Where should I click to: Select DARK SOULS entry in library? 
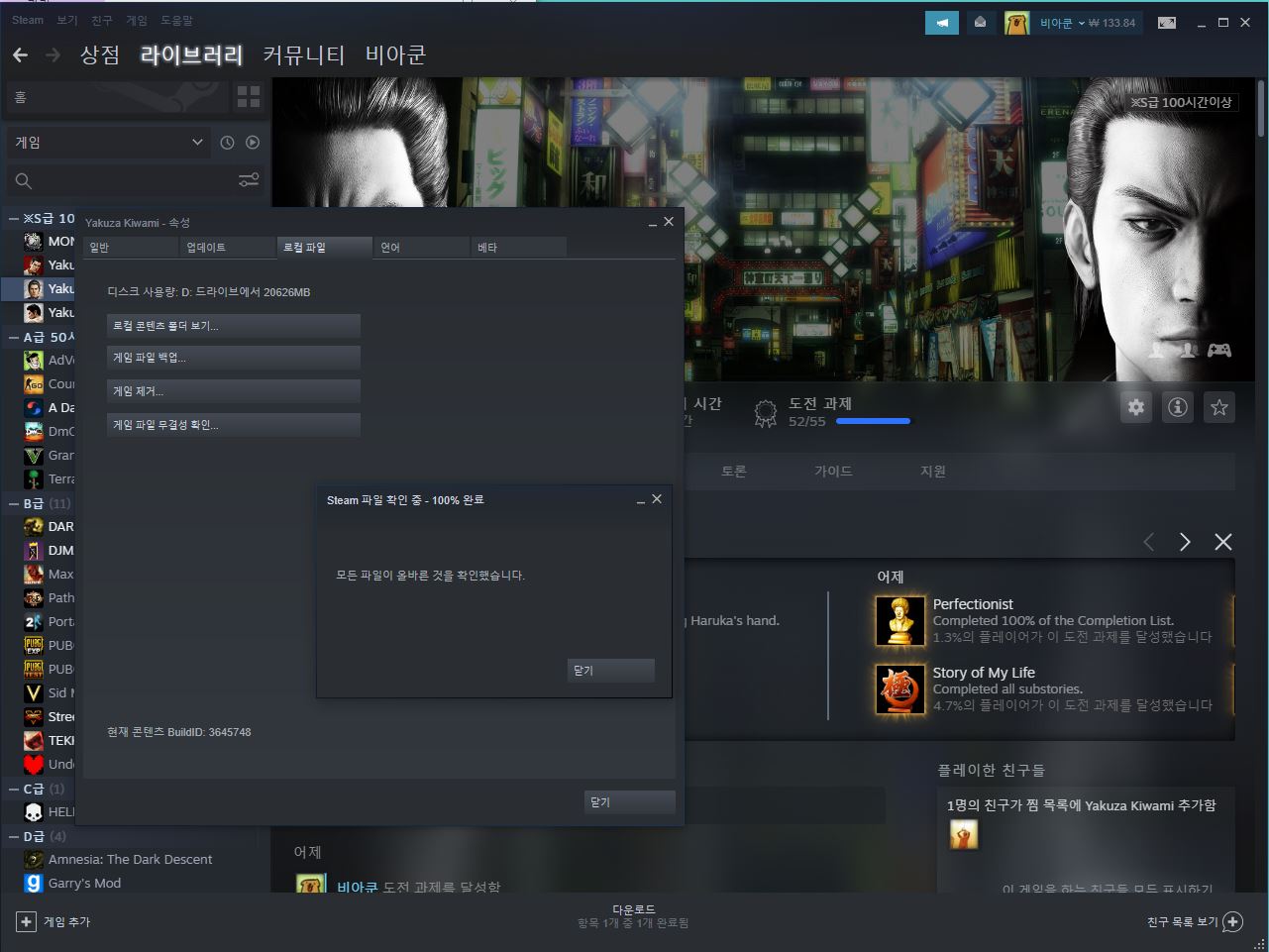pyautogui.click(x=49, y=526)
